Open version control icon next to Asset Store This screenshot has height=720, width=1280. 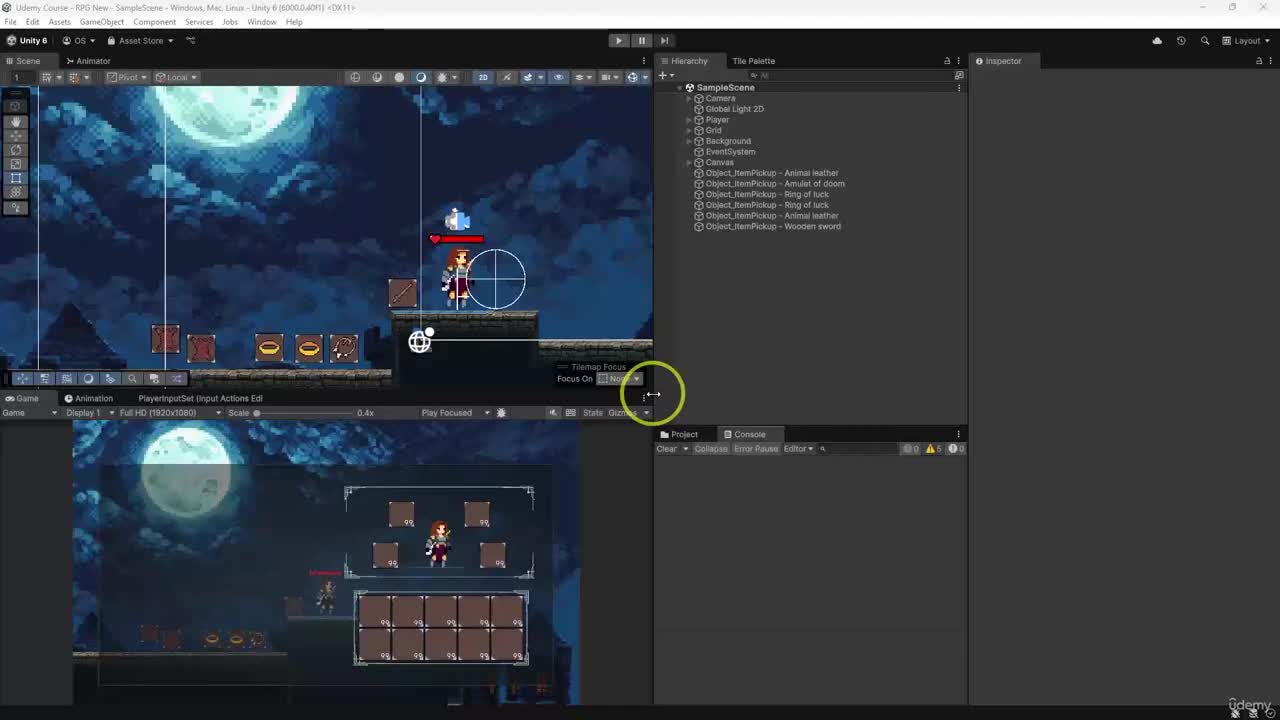(x=191, y=41)
